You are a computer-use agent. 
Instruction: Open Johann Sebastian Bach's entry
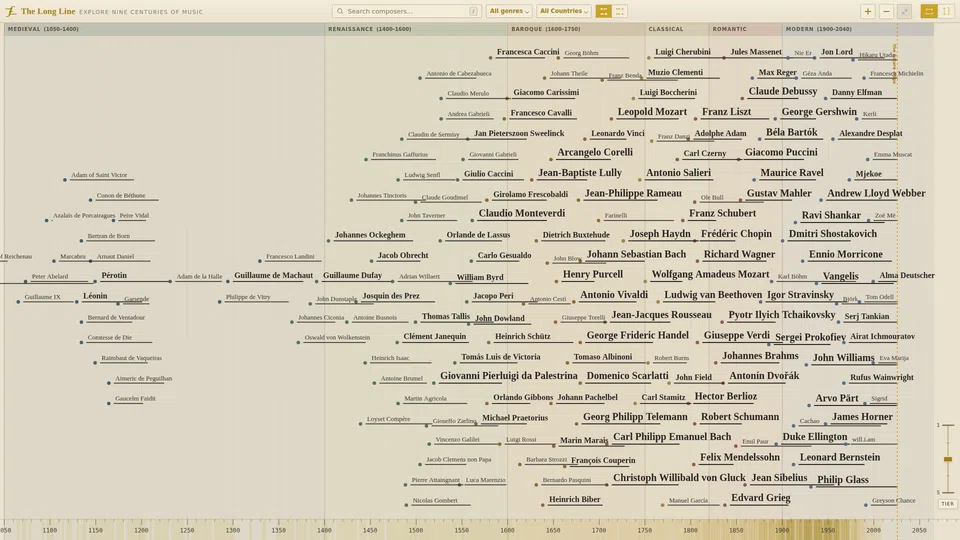636,254
